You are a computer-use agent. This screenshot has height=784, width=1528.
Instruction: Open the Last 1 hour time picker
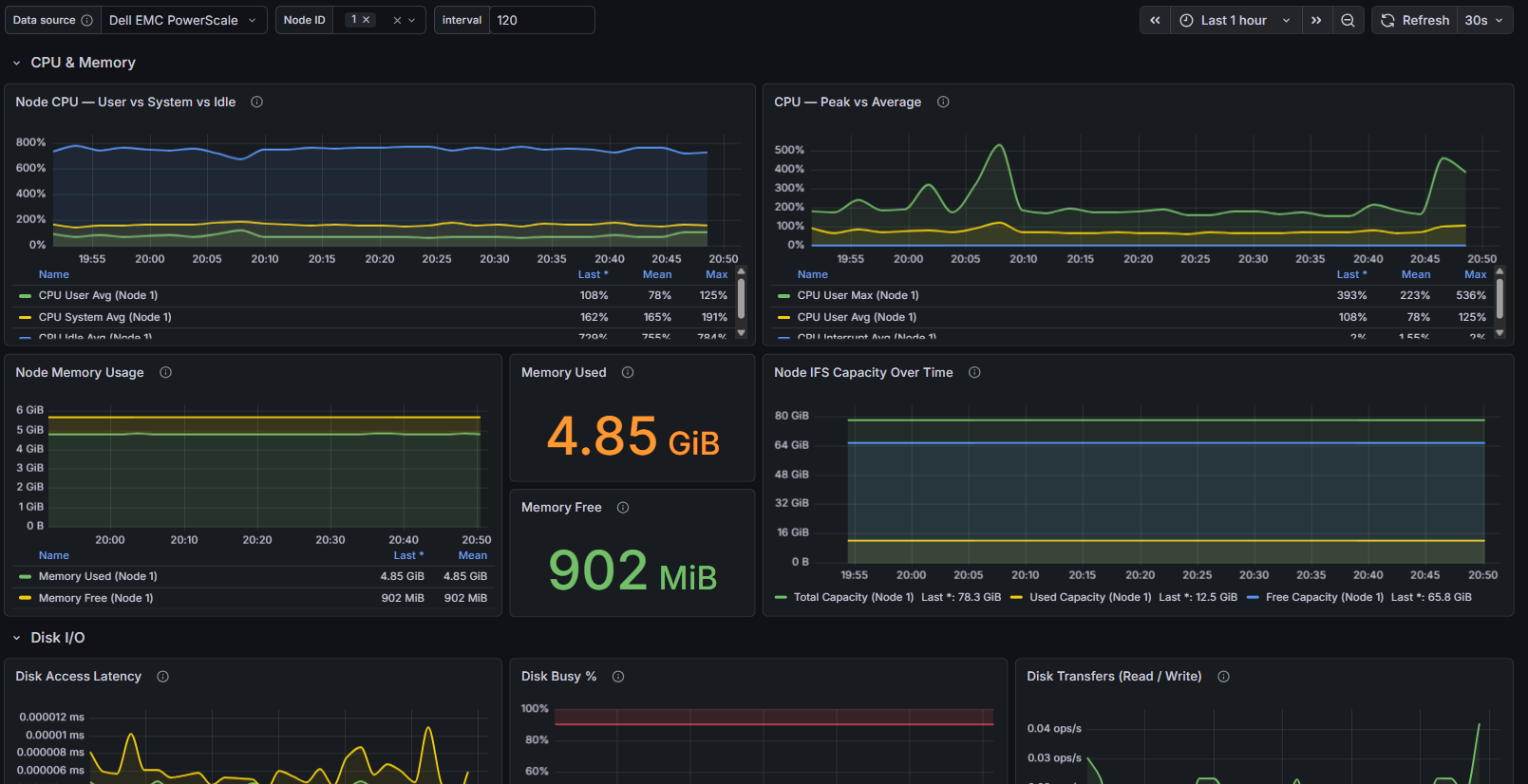tap(1236, 20)
